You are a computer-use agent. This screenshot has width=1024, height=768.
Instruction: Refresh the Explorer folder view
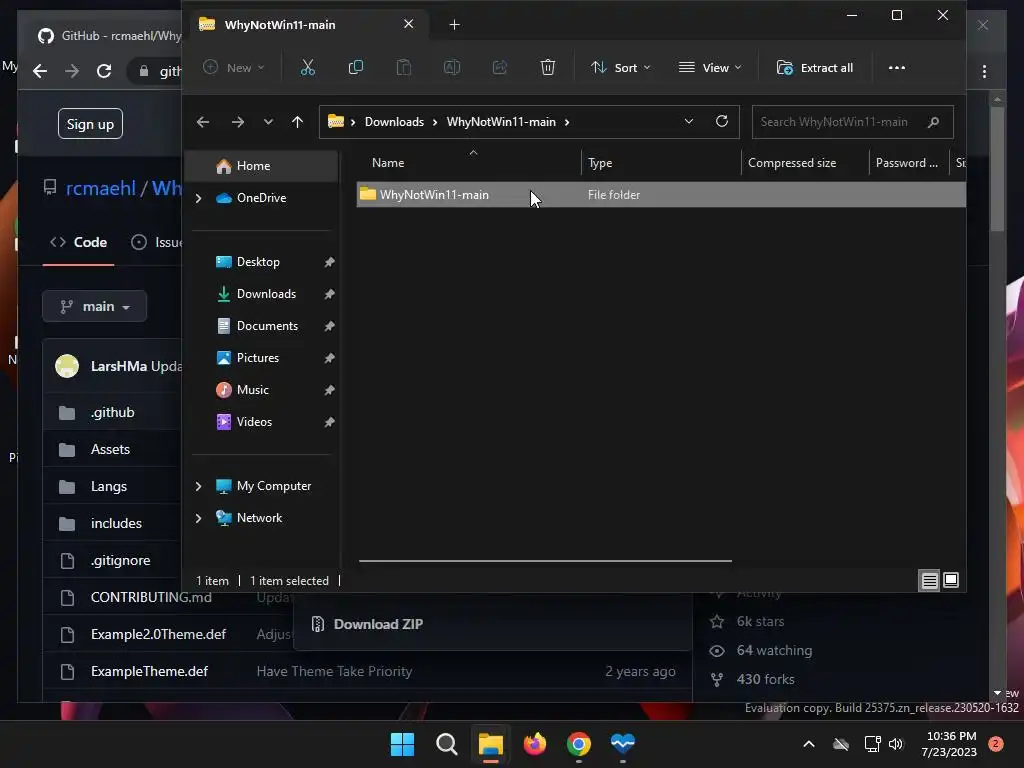point(722,121)
